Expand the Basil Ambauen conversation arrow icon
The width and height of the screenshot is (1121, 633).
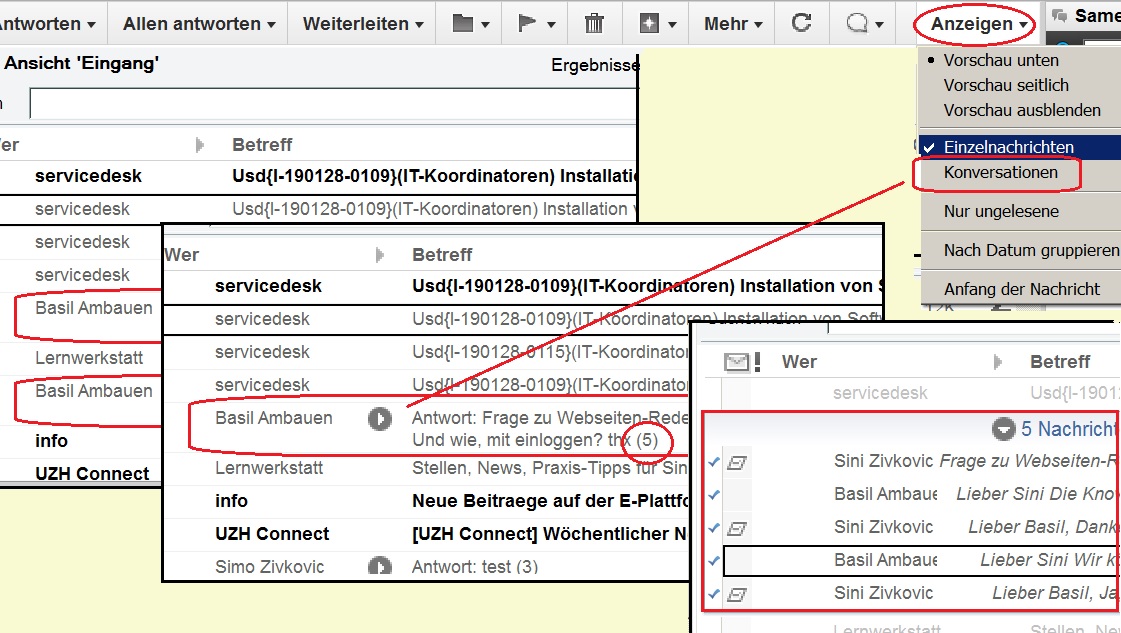379,418
